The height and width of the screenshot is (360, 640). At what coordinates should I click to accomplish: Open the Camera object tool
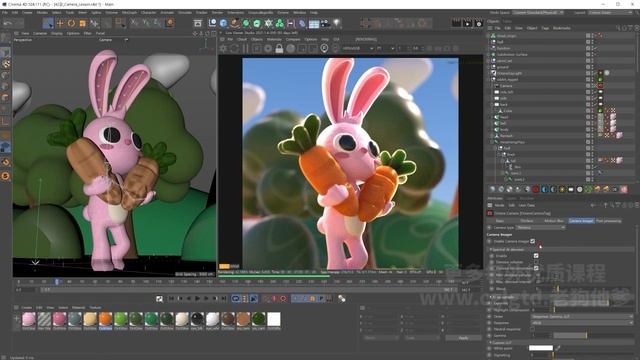pos(325,23)
